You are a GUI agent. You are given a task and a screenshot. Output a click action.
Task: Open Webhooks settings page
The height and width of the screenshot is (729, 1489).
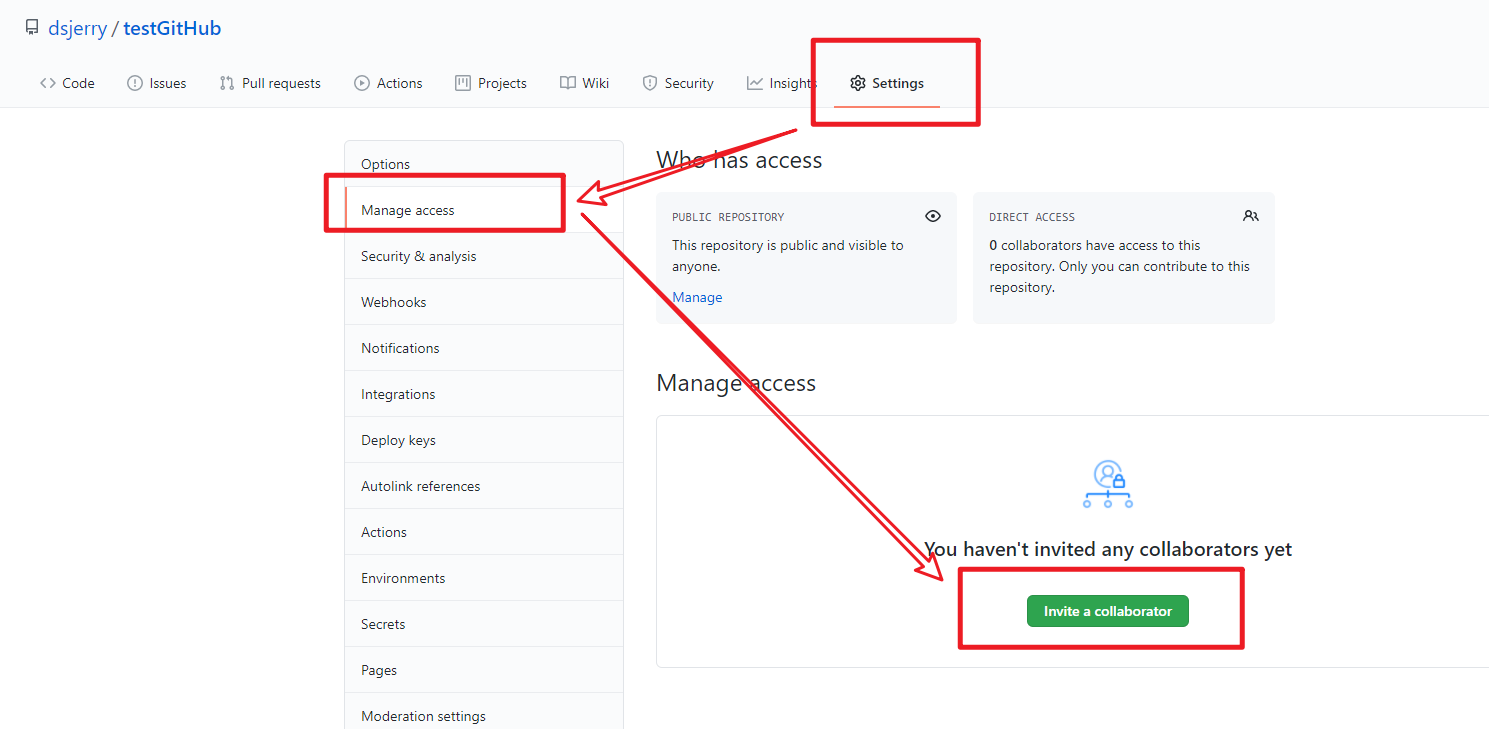pyautogui.click(x=484, y=302)
